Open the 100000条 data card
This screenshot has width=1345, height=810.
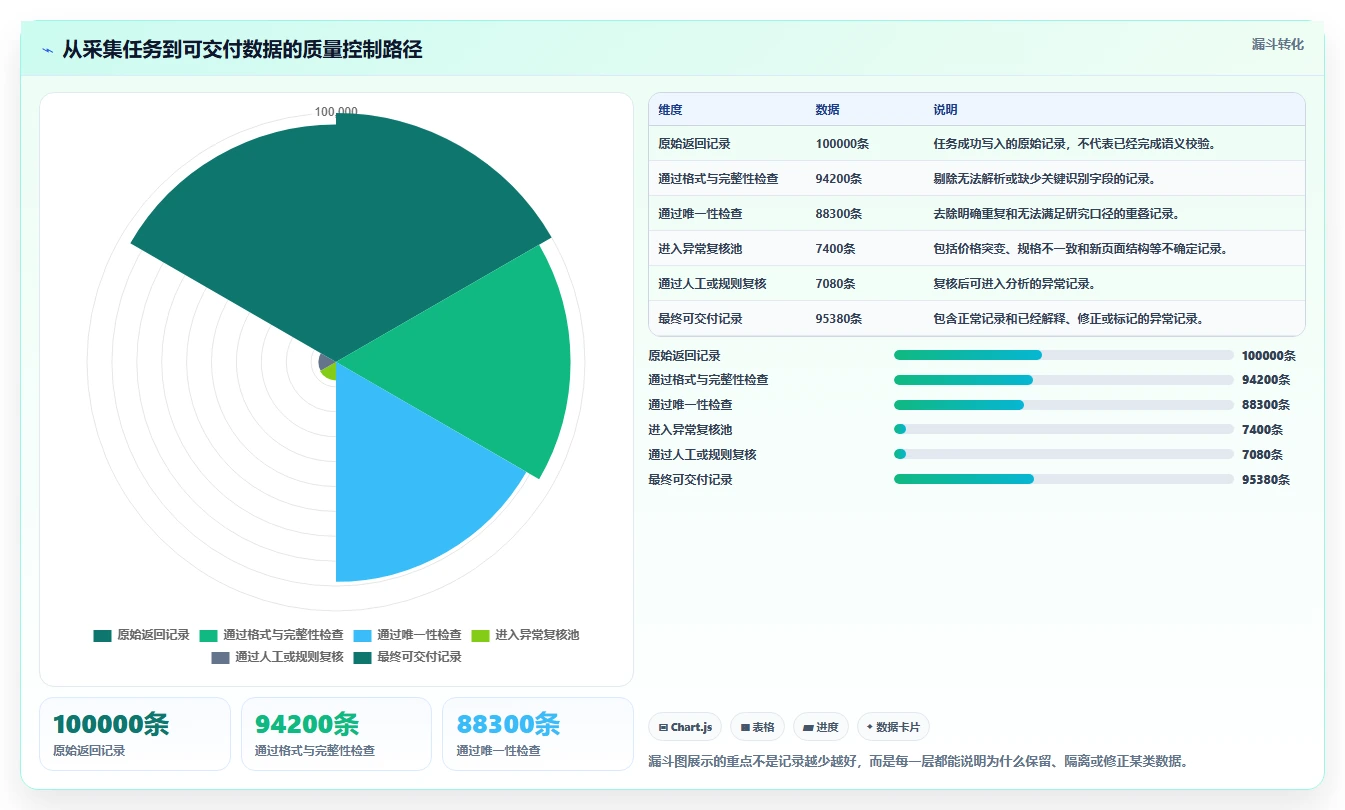(135, 734)
